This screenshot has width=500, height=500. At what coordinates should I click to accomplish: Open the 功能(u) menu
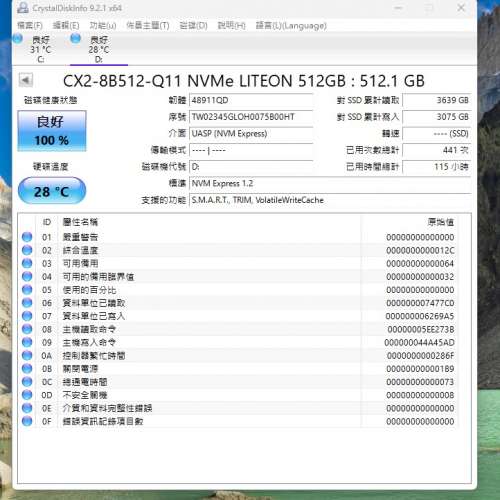tap(103, 25)
